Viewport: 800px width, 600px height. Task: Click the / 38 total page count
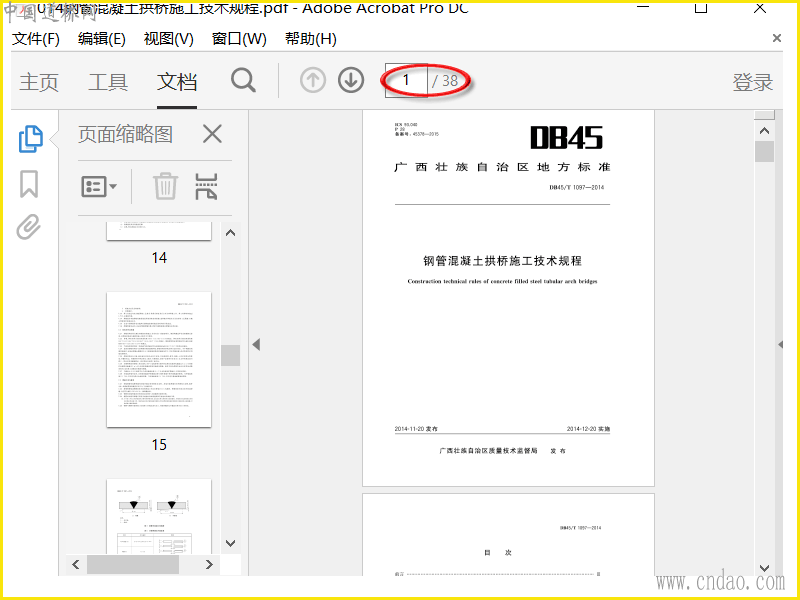(445, 81)
